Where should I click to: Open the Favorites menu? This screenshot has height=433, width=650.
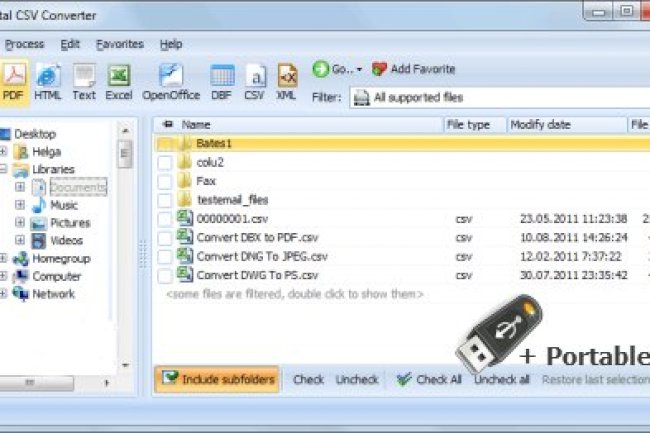point(119,44)
